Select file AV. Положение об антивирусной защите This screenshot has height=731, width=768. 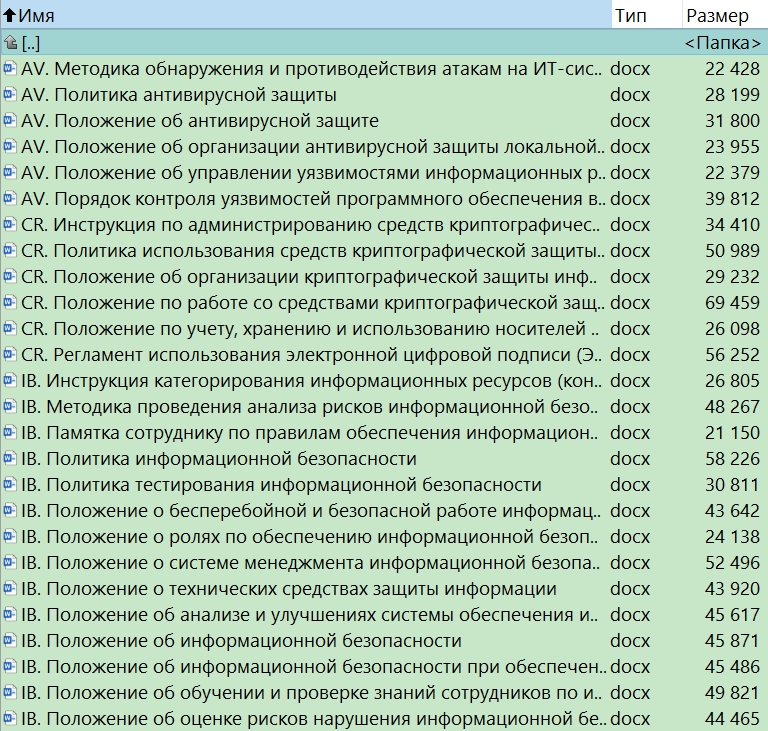(x=384, y=121)
